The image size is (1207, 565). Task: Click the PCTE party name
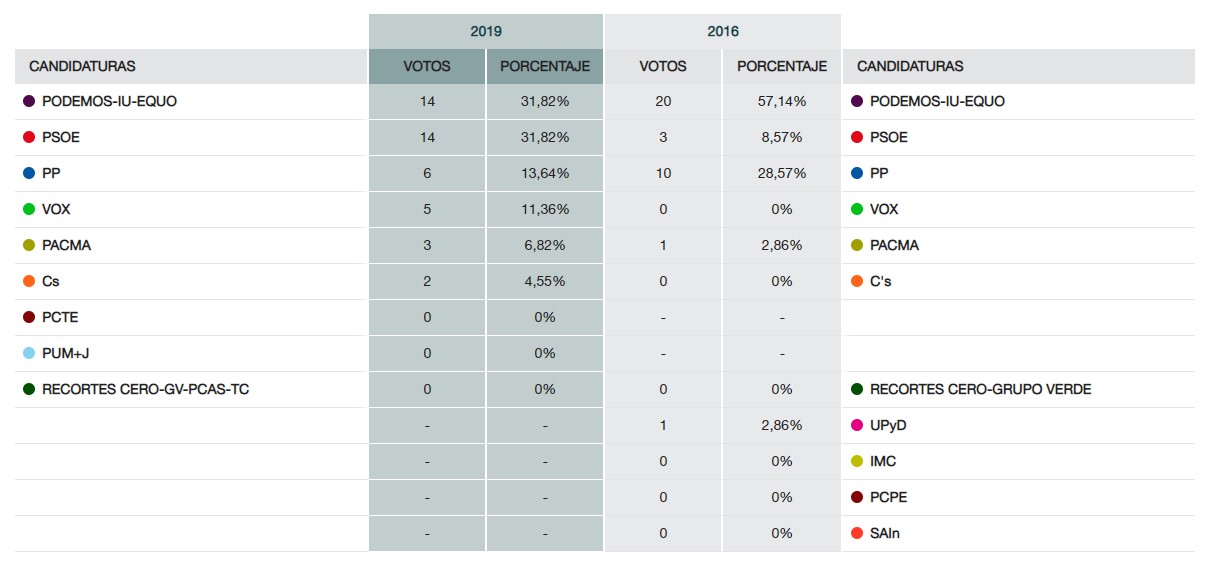[x=60, y=318]
